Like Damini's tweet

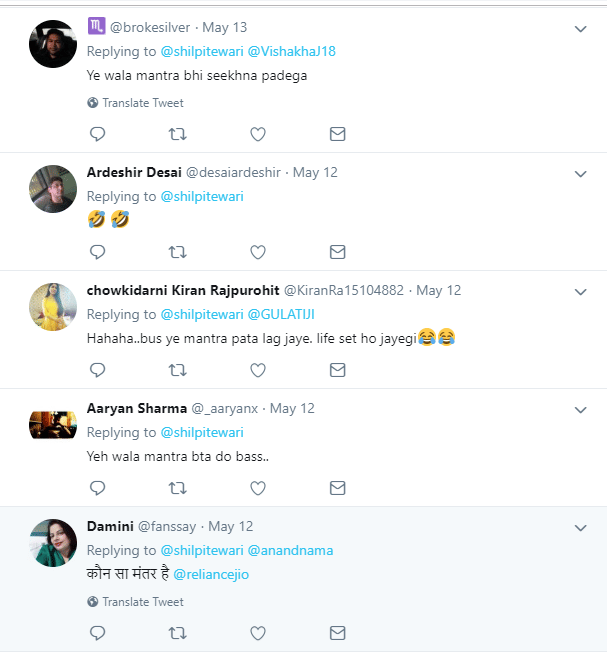257,633
